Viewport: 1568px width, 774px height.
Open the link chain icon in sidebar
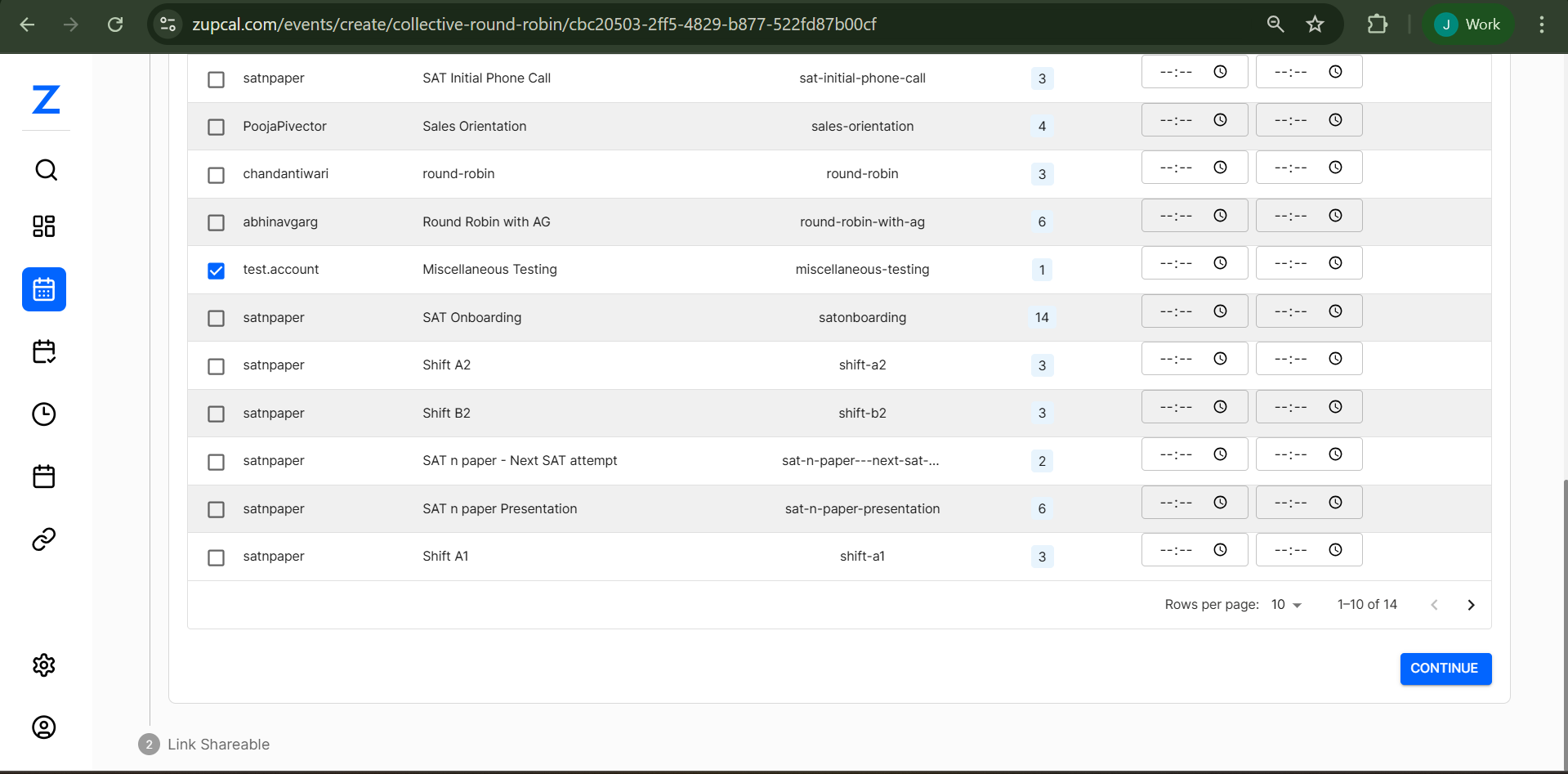(44, 539)
